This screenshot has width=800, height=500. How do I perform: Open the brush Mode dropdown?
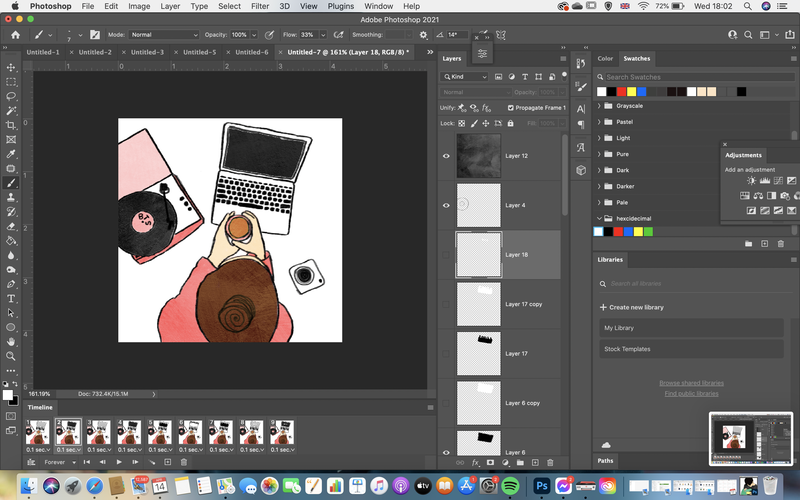pyautogui.click(x=164, y=35)
